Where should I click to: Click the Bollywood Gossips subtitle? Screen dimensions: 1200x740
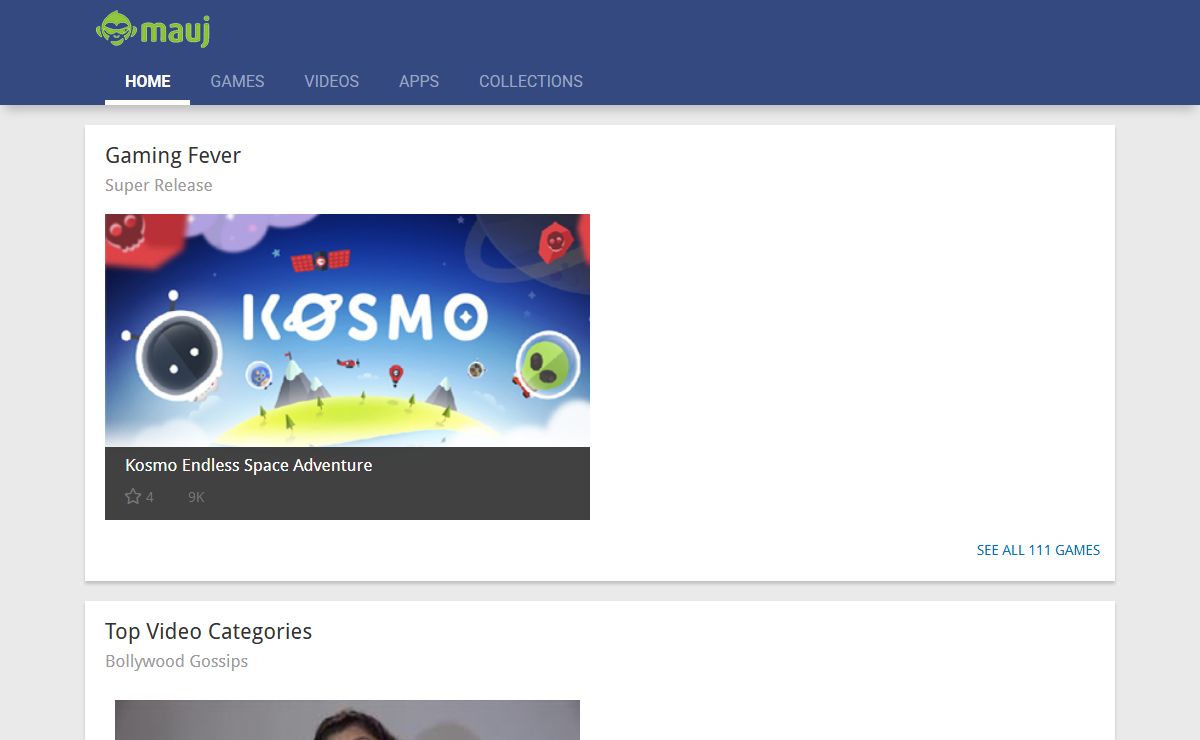[x=177, y=661]
